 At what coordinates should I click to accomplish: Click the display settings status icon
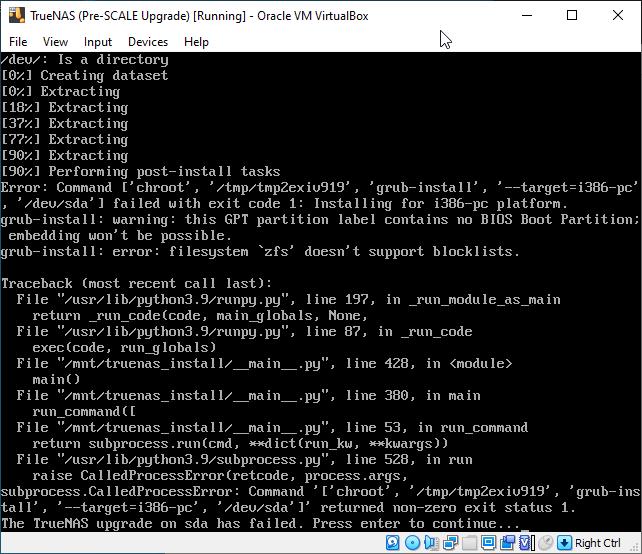[x=488, y=543]
